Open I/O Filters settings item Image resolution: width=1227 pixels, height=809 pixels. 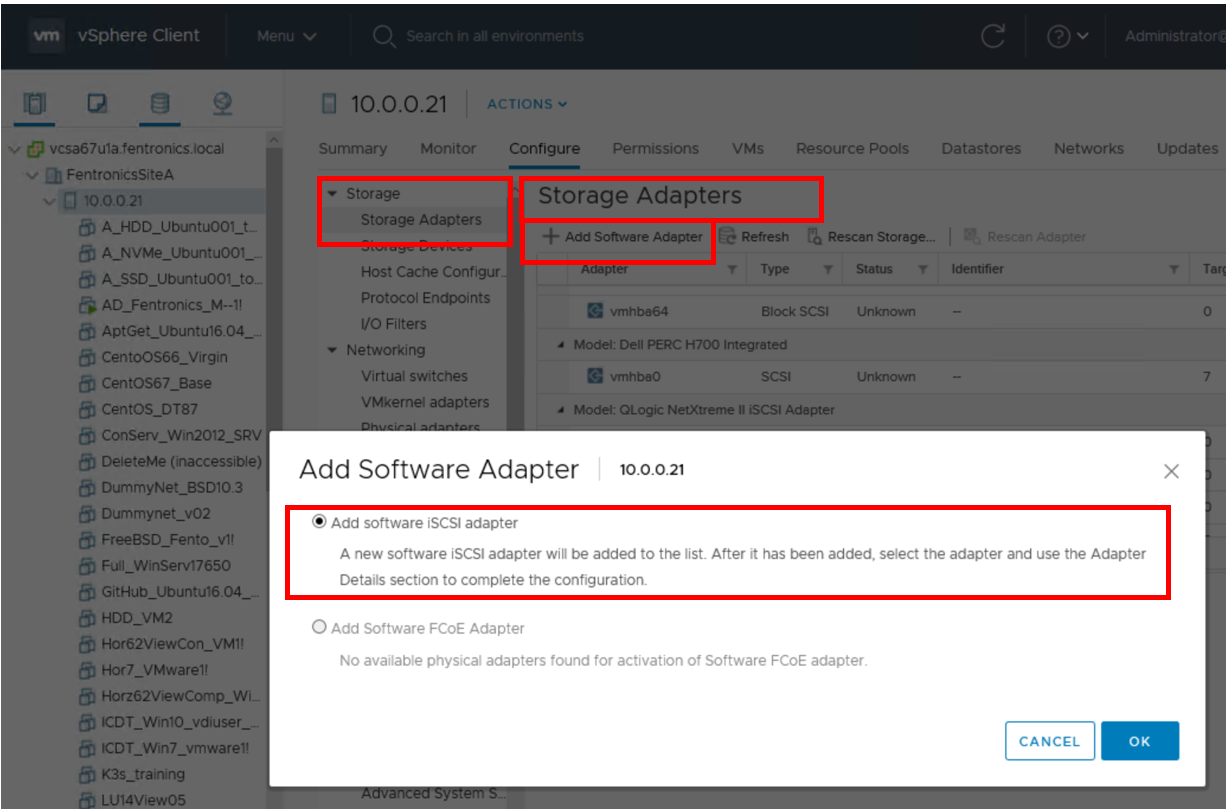pos(393,324)
